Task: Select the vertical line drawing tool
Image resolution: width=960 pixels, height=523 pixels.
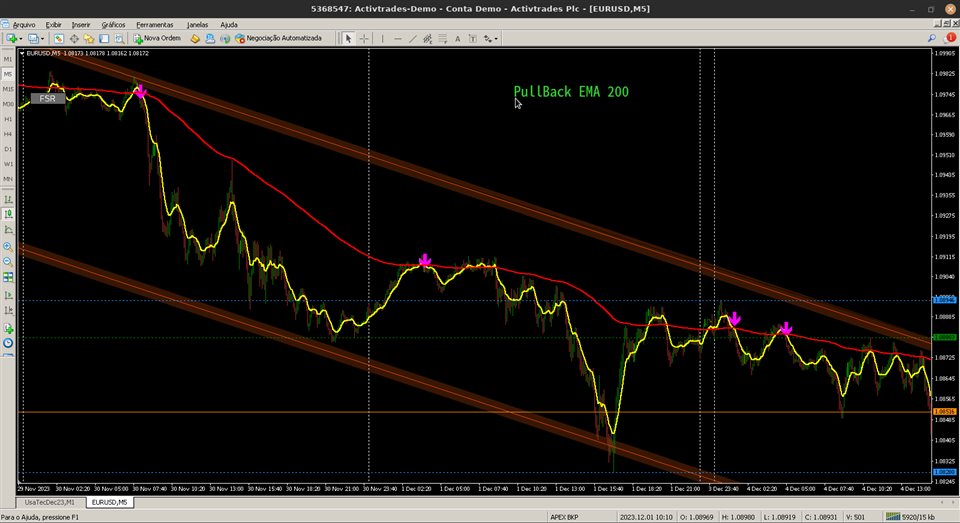Action: 382,39
